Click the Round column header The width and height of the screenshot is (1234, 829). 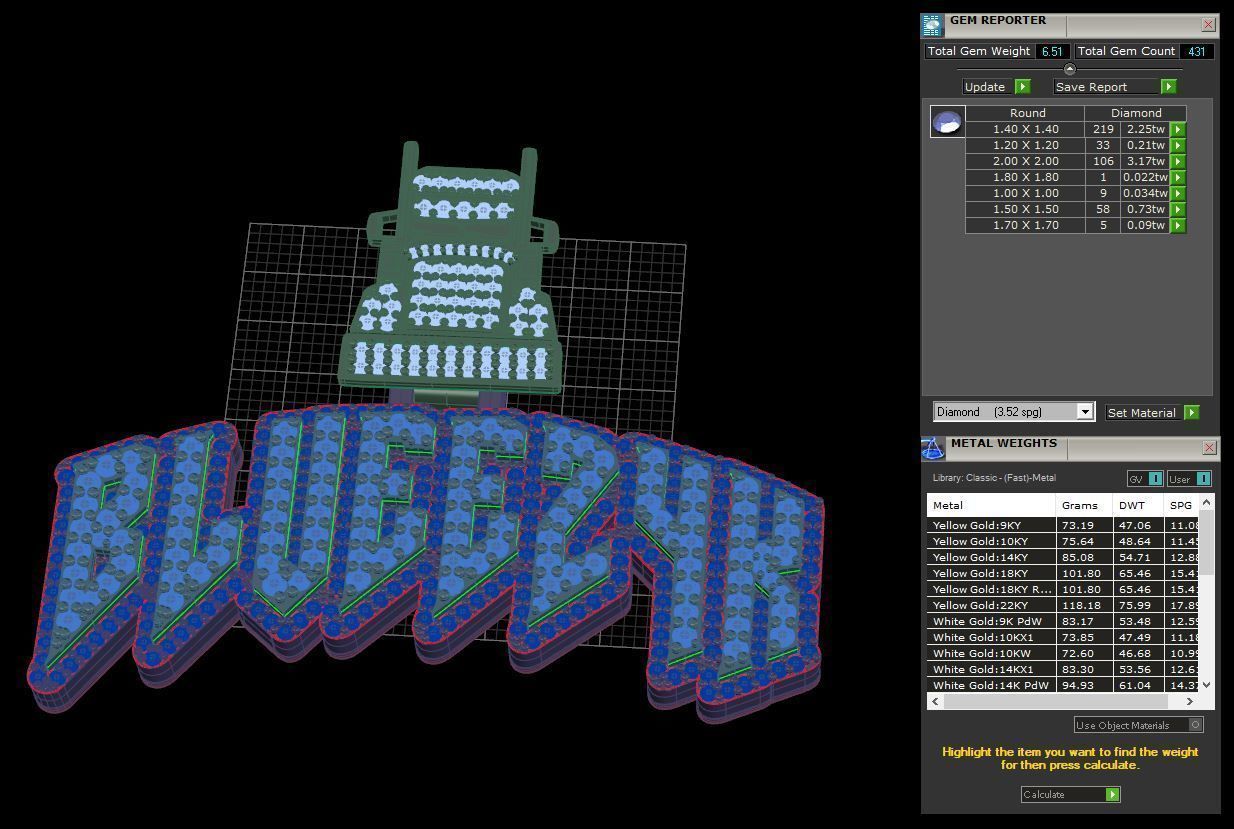point(1027,113)
